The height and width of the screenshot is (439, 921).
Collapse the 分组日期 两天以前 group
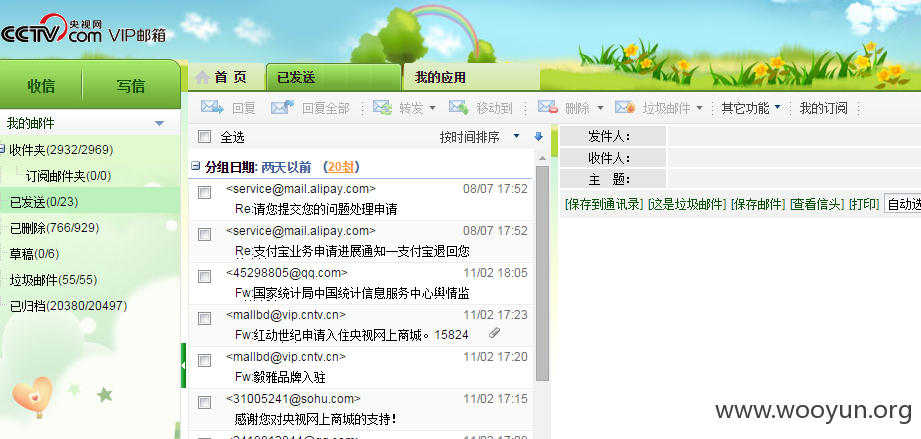(196, 167)
